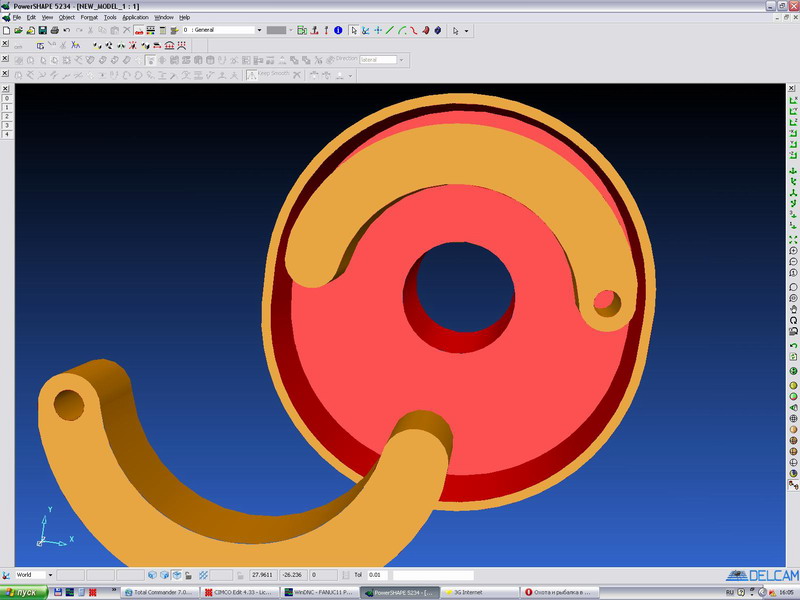Select the line creation tool
Image resolution: width=800 pixels, height=600 pixels.
click(x=389, y=31)
